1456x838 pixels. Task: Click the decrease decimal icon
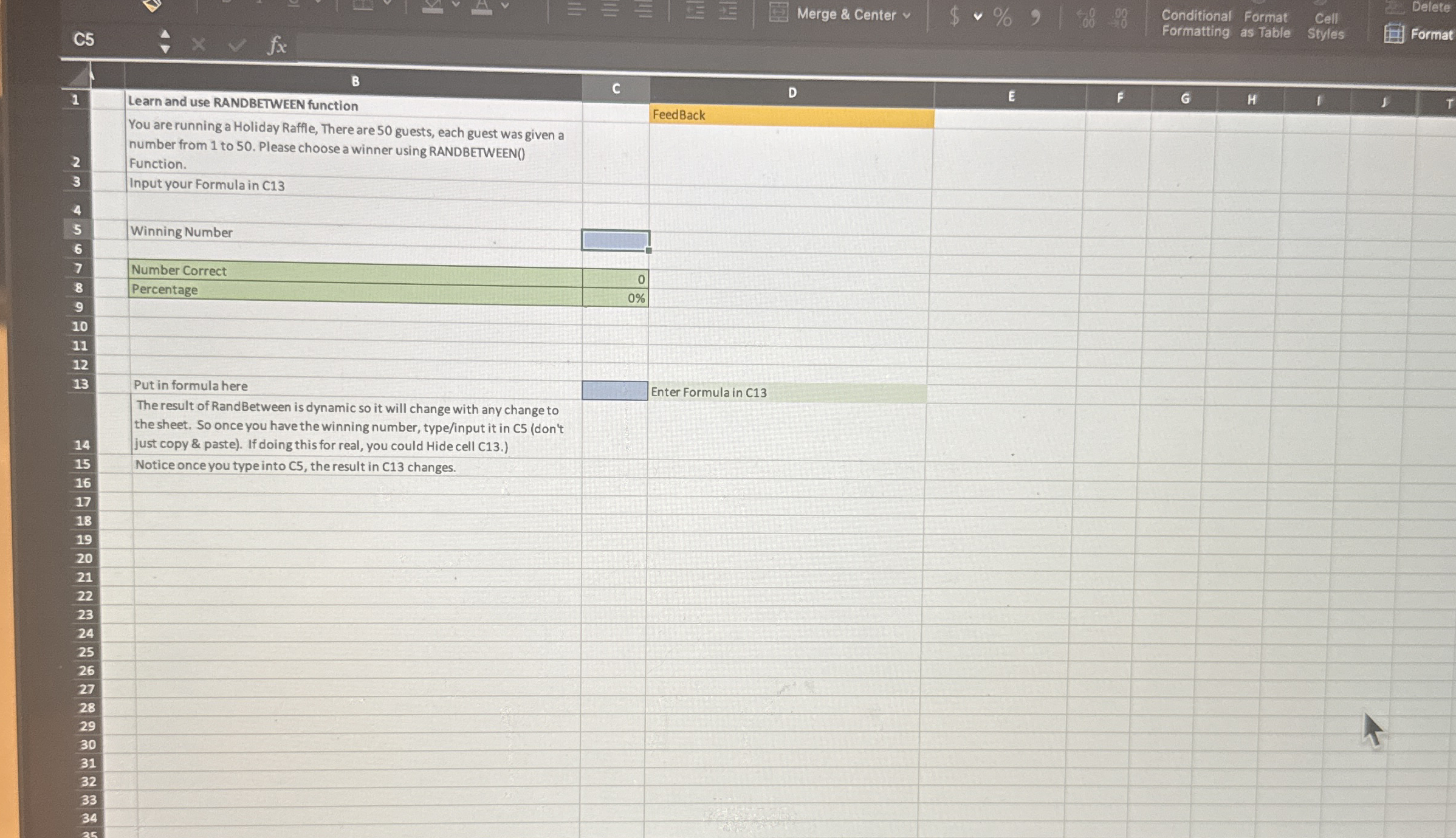1120,18
